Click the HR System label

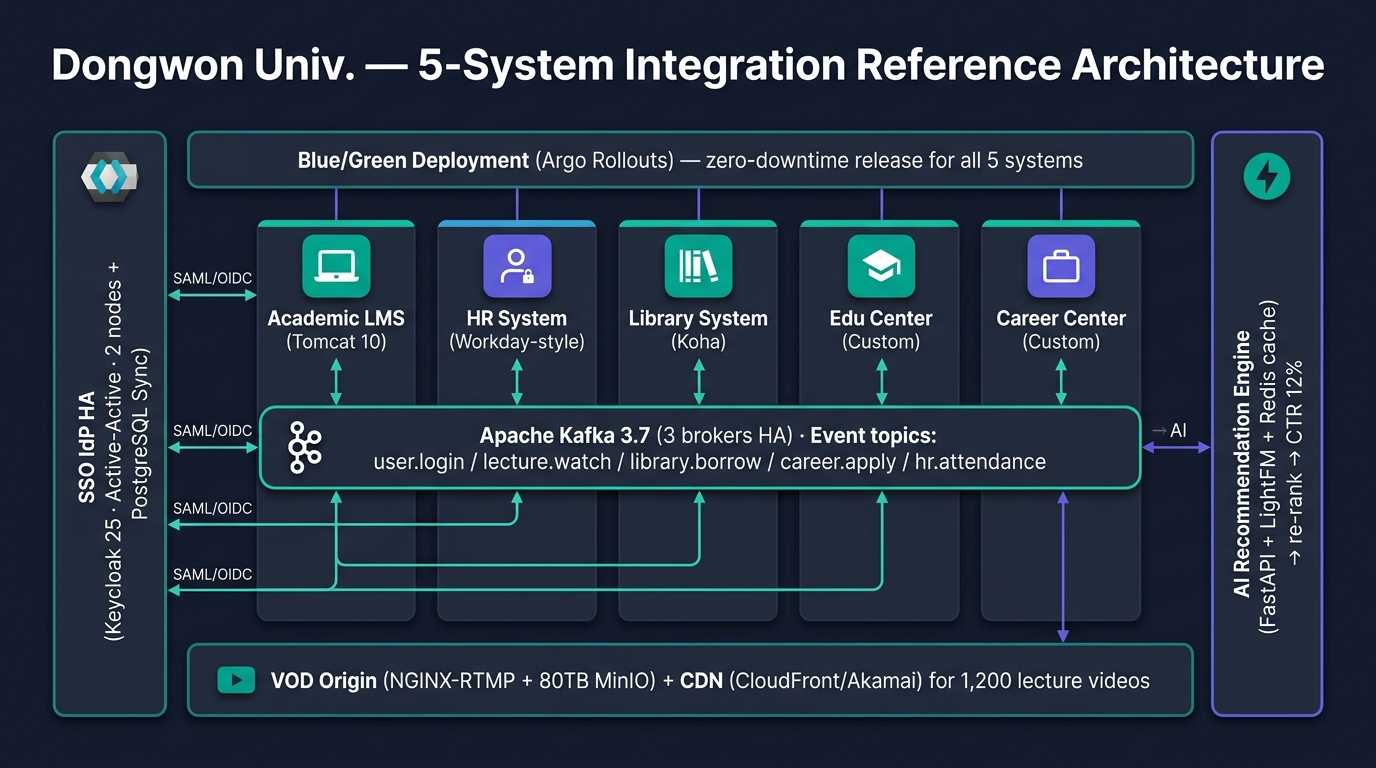point(517,318)
